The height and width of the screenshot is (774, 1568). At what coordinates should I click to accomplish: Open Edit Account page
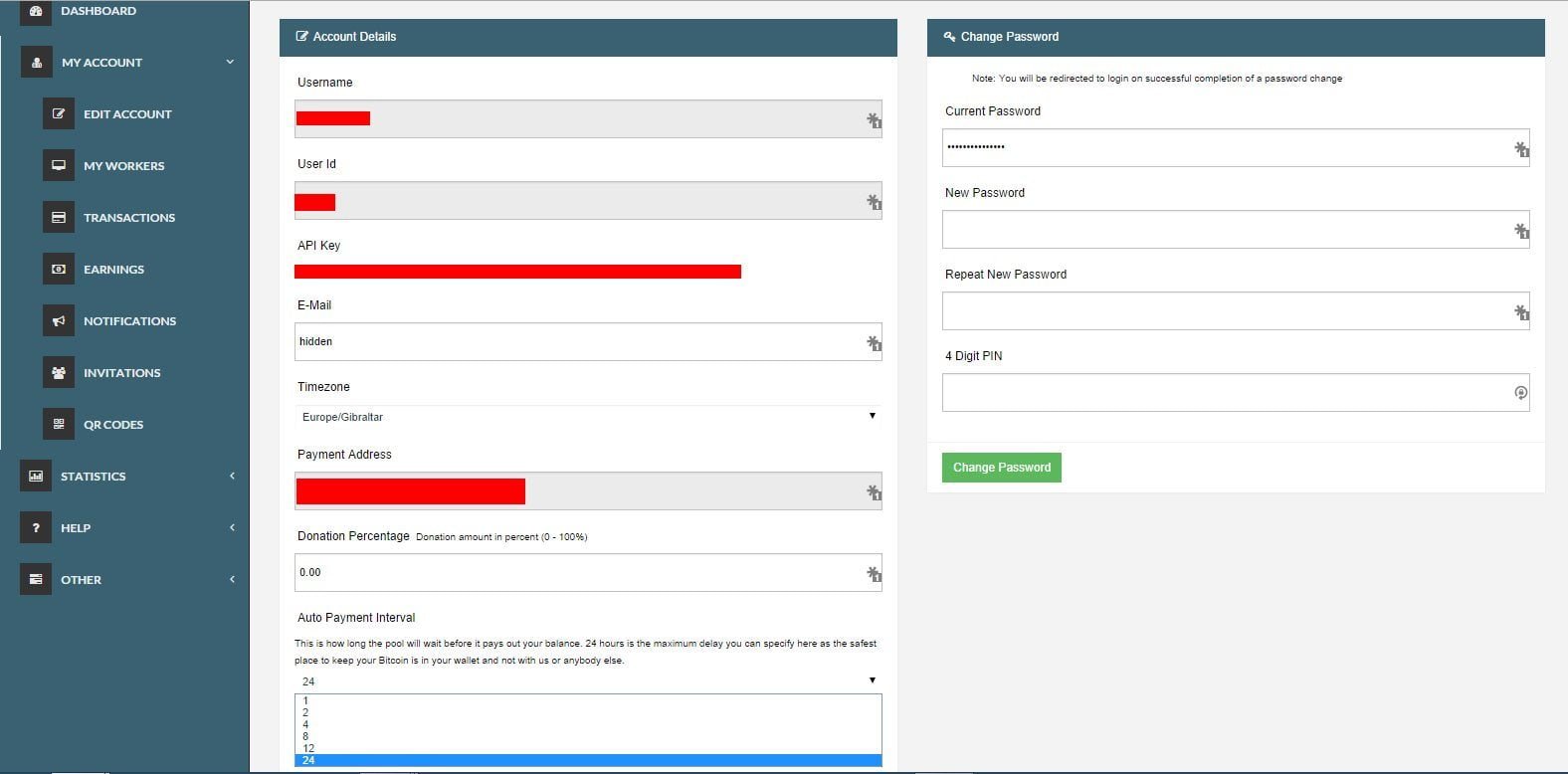(x=127, y=114)
